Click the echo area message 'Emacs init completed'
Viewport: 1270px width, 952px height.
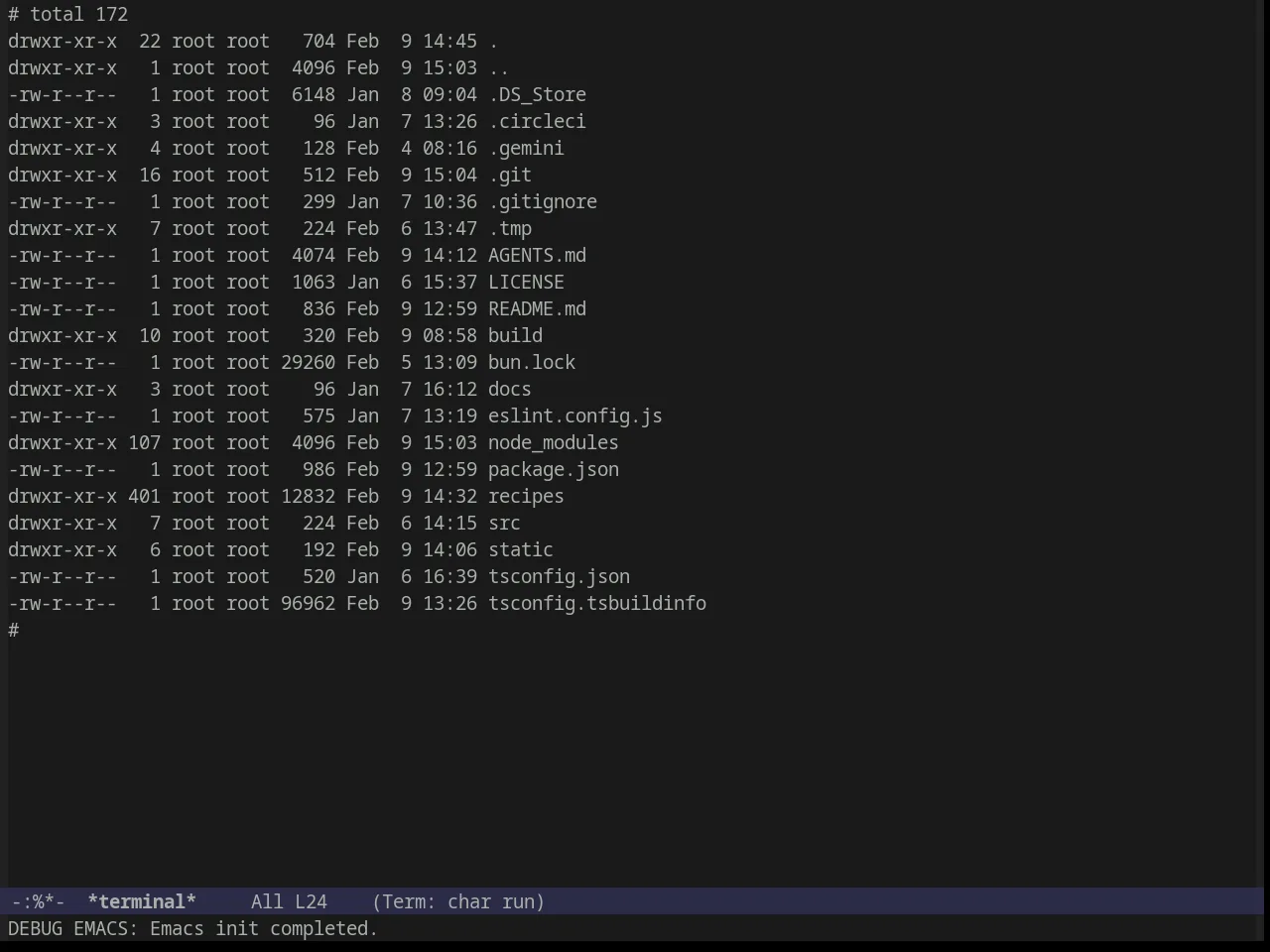pyautogui.click(x=264, y=929)
